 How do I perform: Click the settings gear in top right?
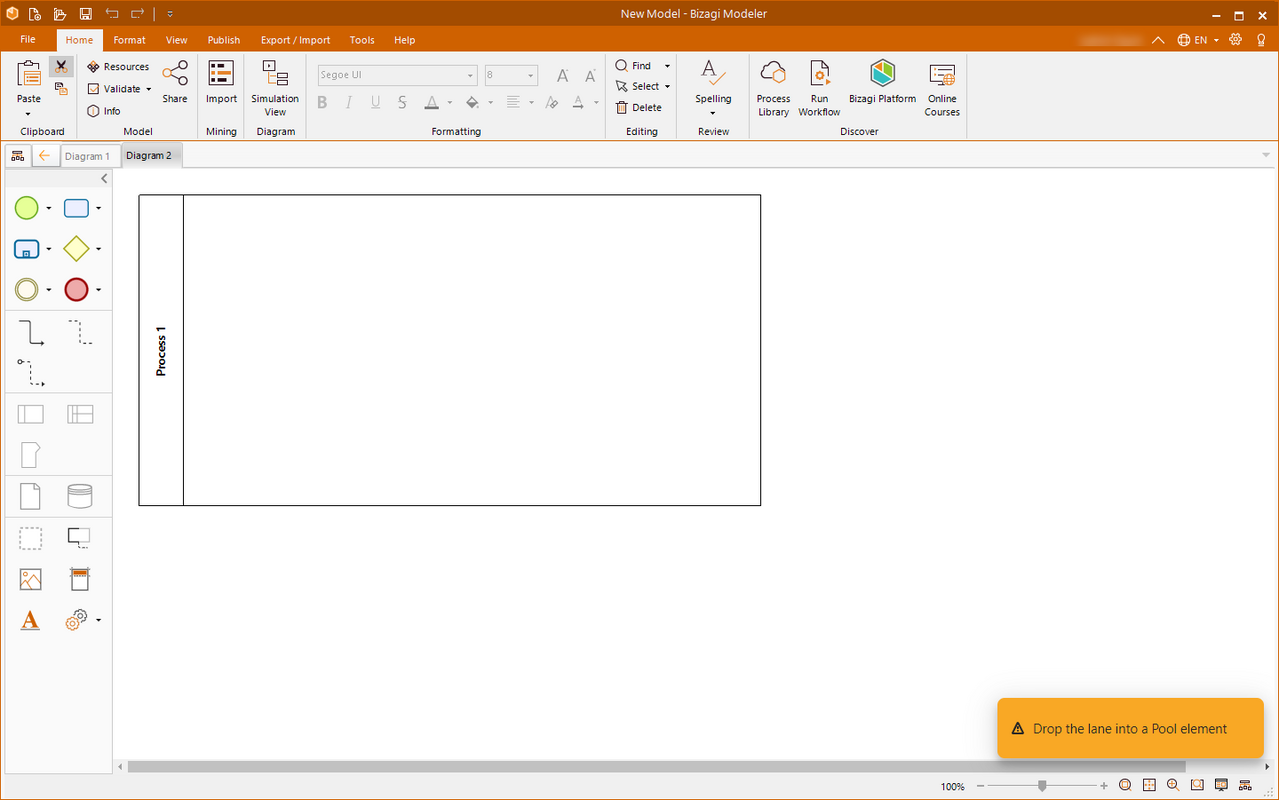pyautogui.click(x=1236, y=40)
